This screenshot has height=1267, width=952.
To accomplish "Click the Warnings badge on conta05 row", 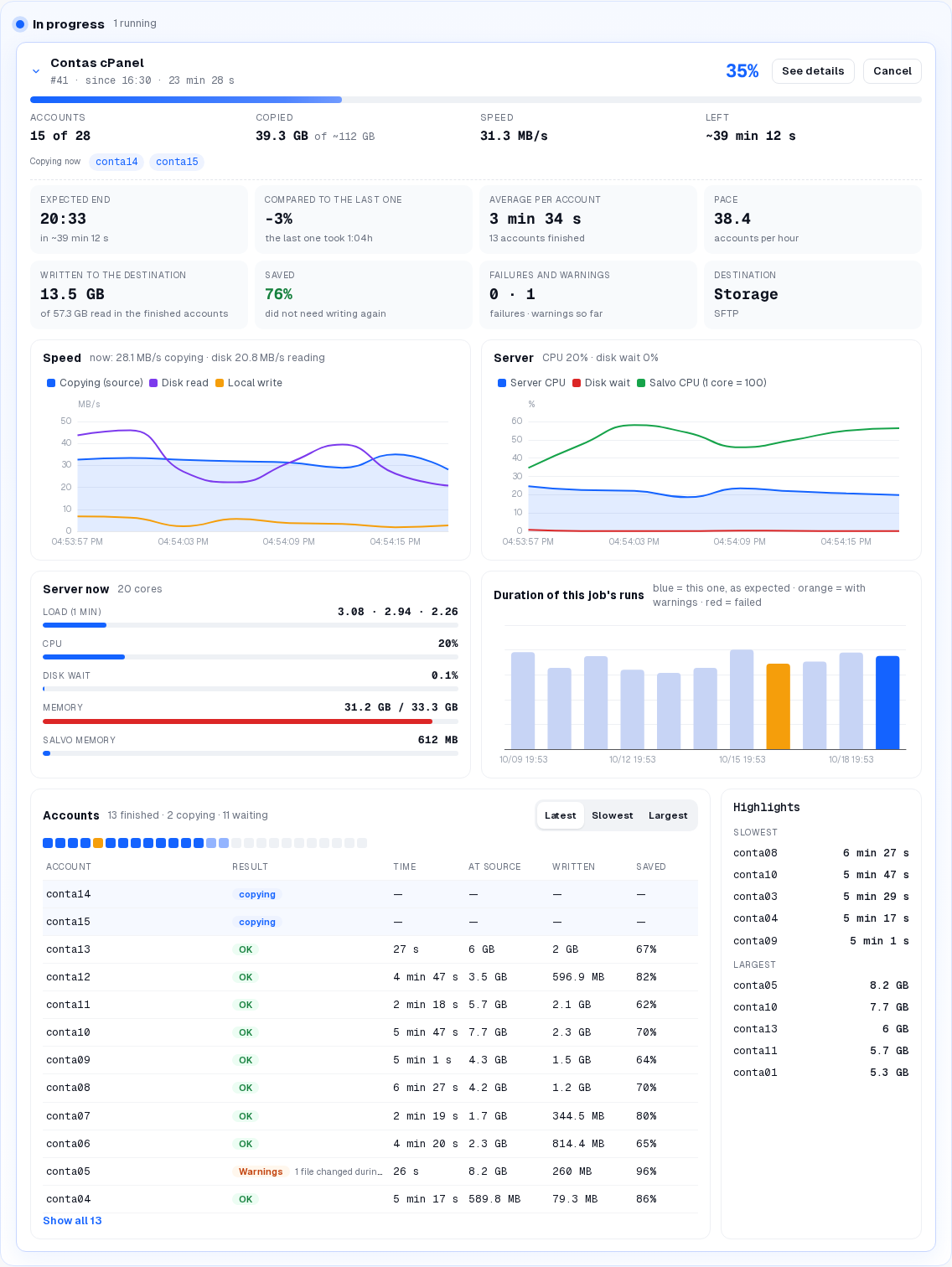I will click(x=261, y=1171).
